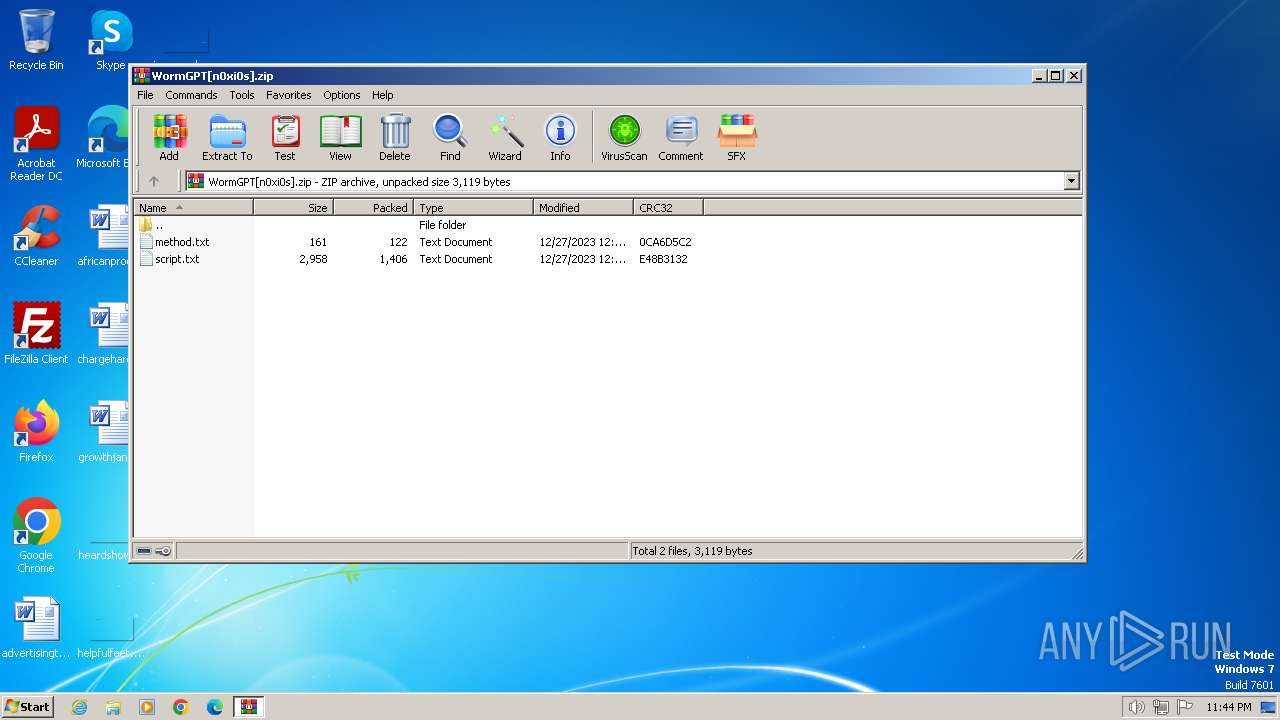1280x720 pixels.
Task: Open Acrobat Reader DC desktop shortcut
Action: (x=36, y=144)
